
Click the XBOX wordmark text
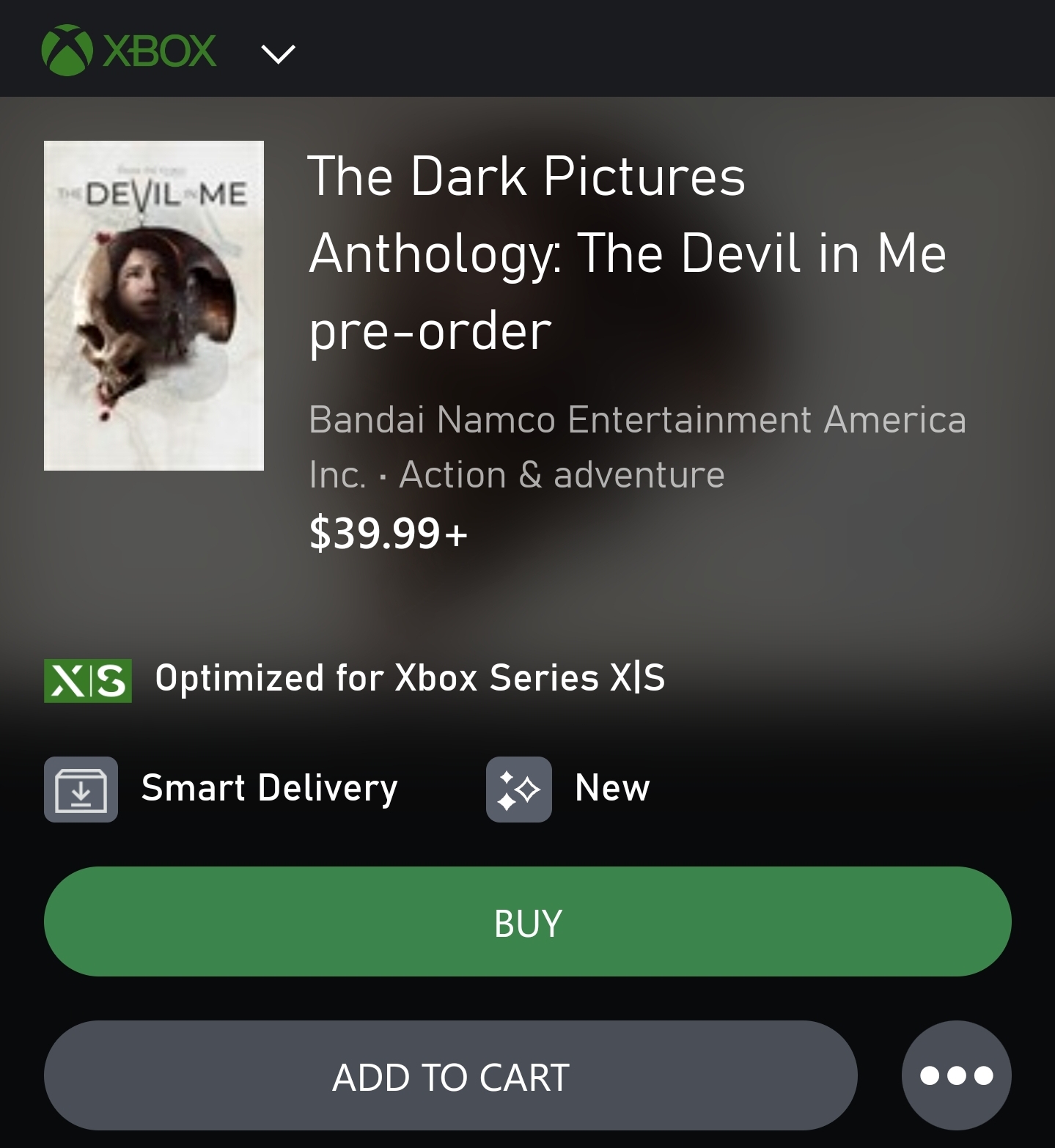point(160,51)
